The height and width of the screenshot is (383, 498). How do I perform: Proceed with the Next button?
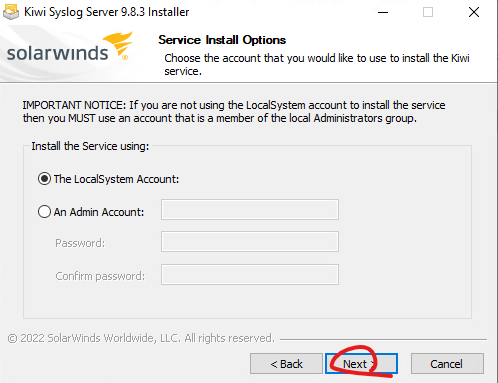click(x=361, y=364)
